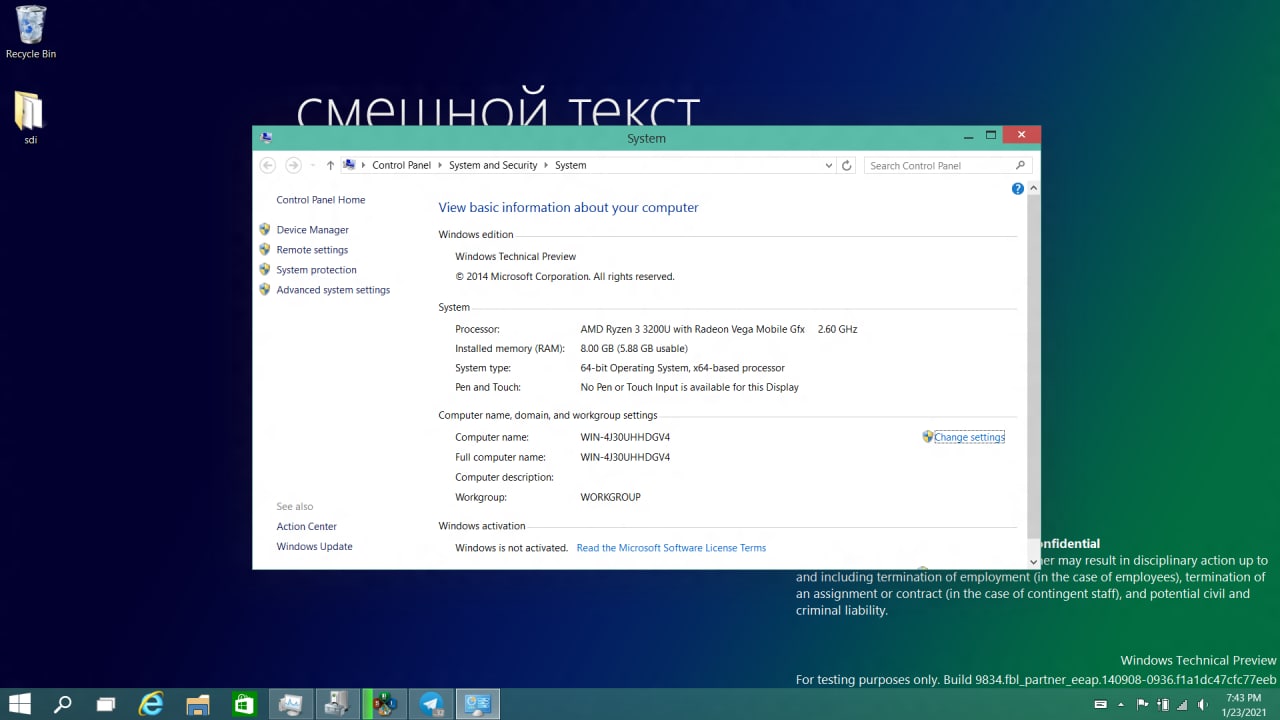The image size is (1280, 720).
Task: Open Control Panel Home link
Action: tap(321, 200)
